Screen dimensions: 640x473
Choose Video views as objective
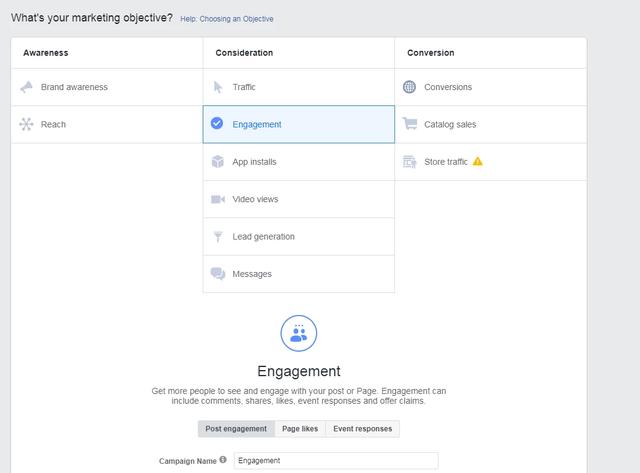pos(255,199)
